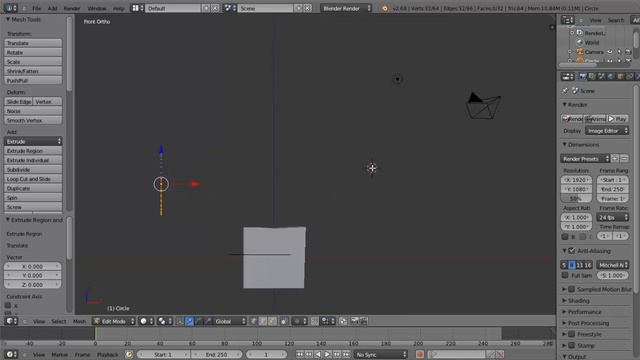Toggle Anti-Aliasing checkbox
This screenshot has width=640, height=360.
(x=572, y=251)
